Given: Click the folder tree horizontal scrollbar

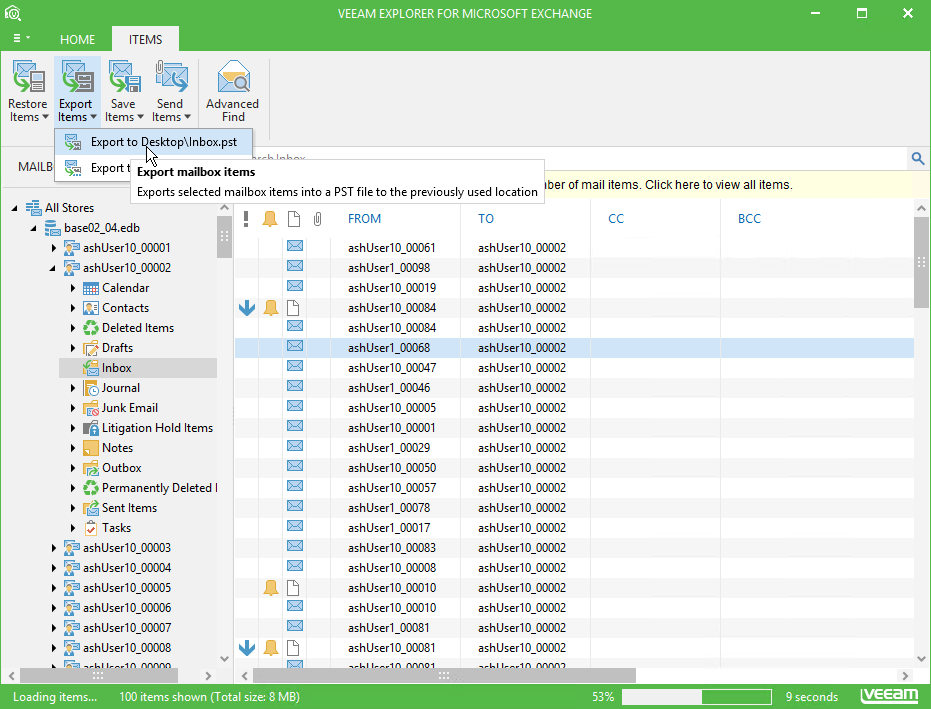Looking at the screenshot, I should point(99,676).
